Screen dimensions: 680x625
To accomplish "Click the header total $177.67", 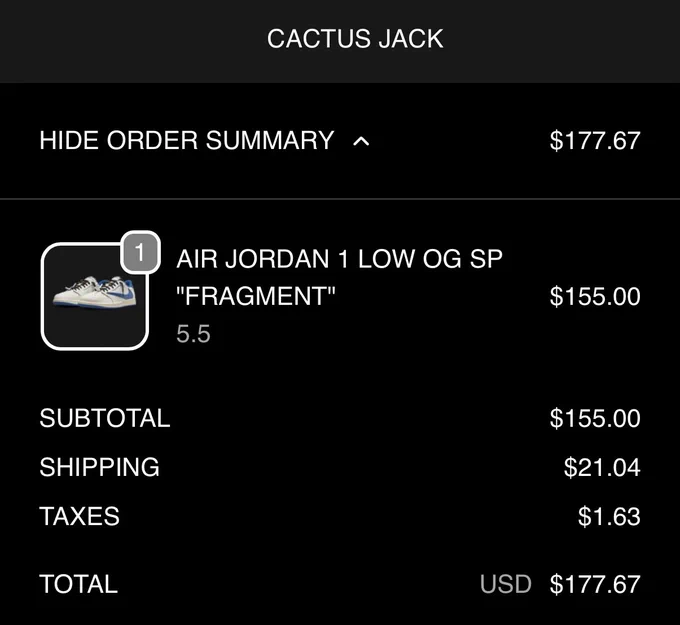I will coord(595,141).
